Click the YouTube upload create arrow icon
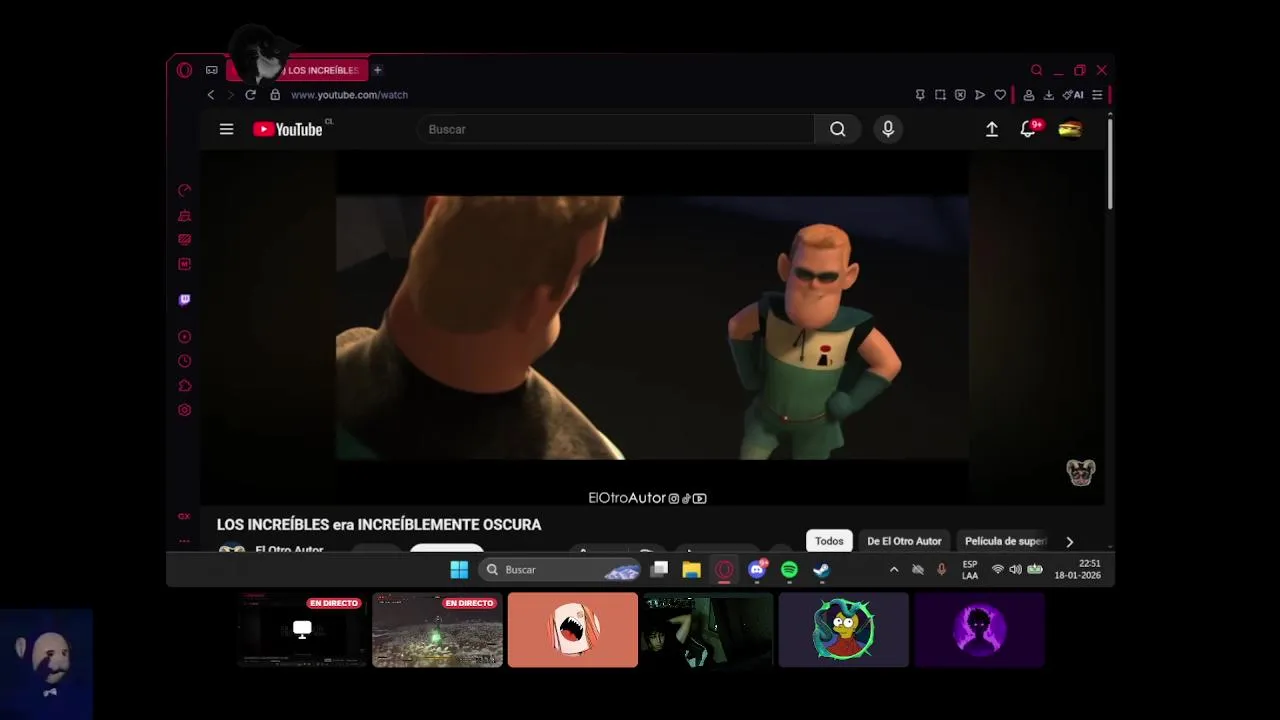1280x720 pixels. point(992,129)
